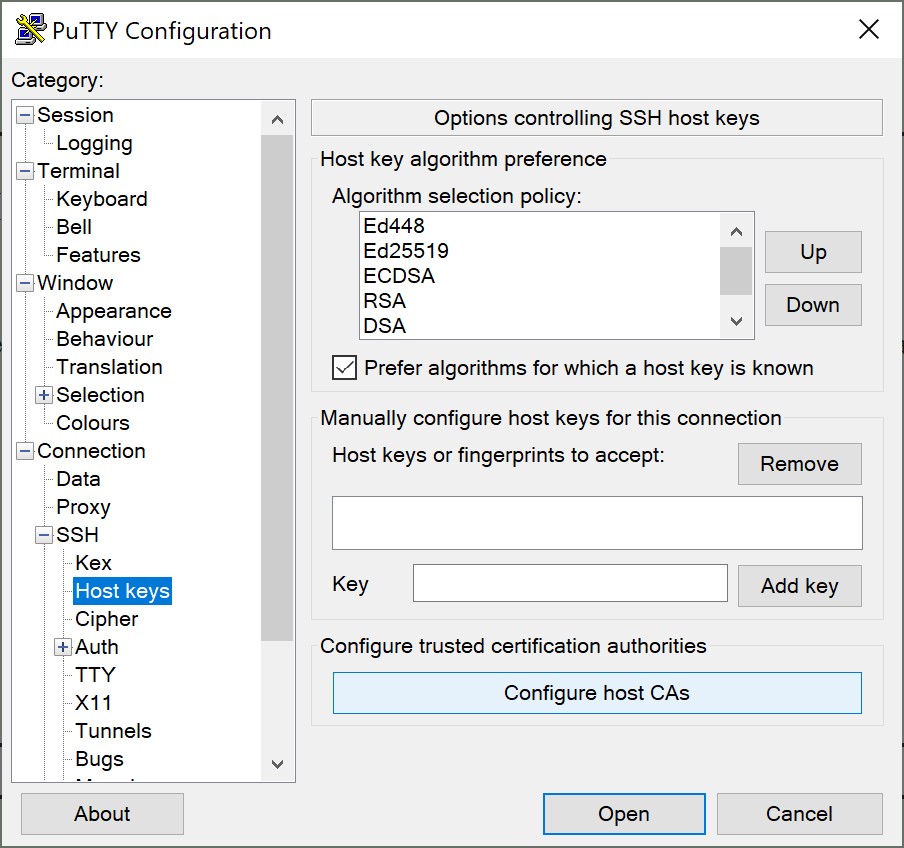Click category tree scrollbar up arrow
This screenshot has width=904, height=848.
tap(277, 119)
